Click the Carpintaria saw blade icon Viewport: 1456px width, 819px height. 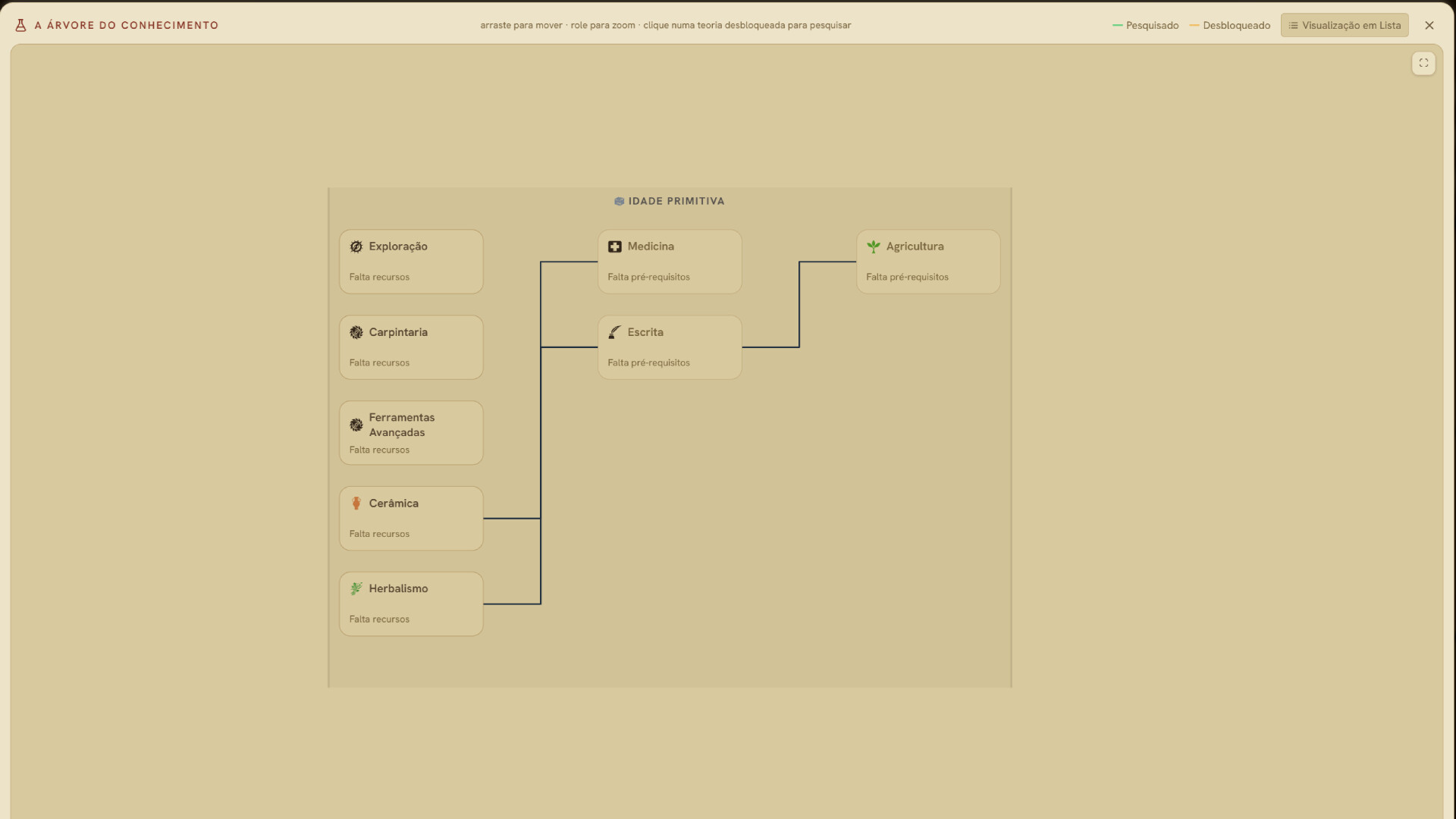[x=356, y=332]
